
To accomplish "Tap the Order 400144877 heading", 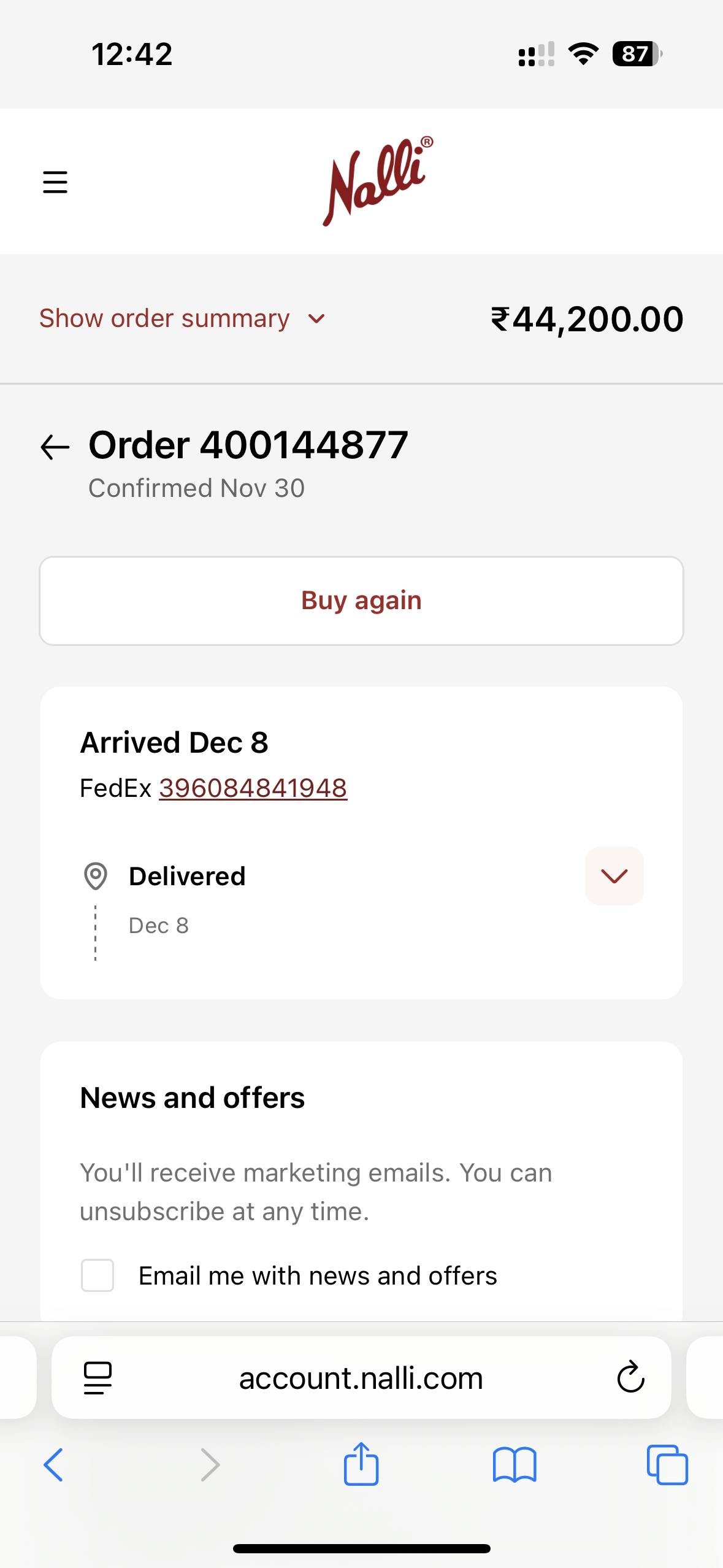I will (248, 445).
